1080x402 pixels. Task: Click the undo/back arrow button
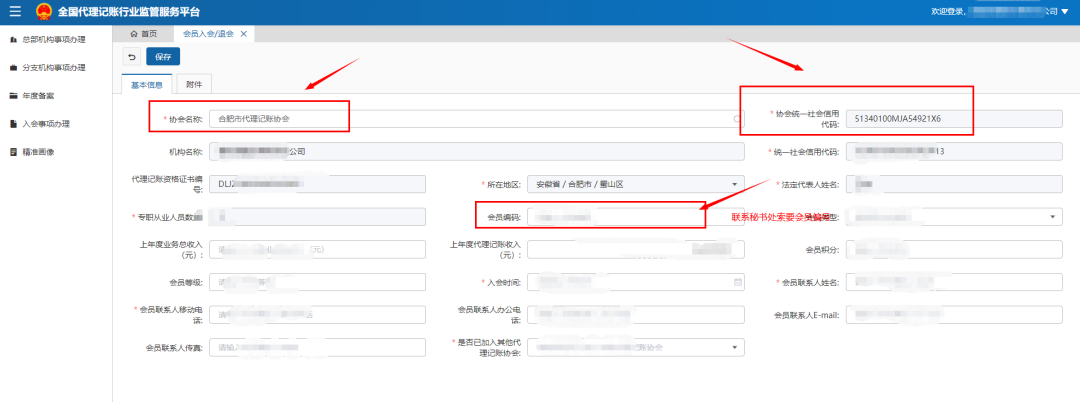[x=132, y=56]
